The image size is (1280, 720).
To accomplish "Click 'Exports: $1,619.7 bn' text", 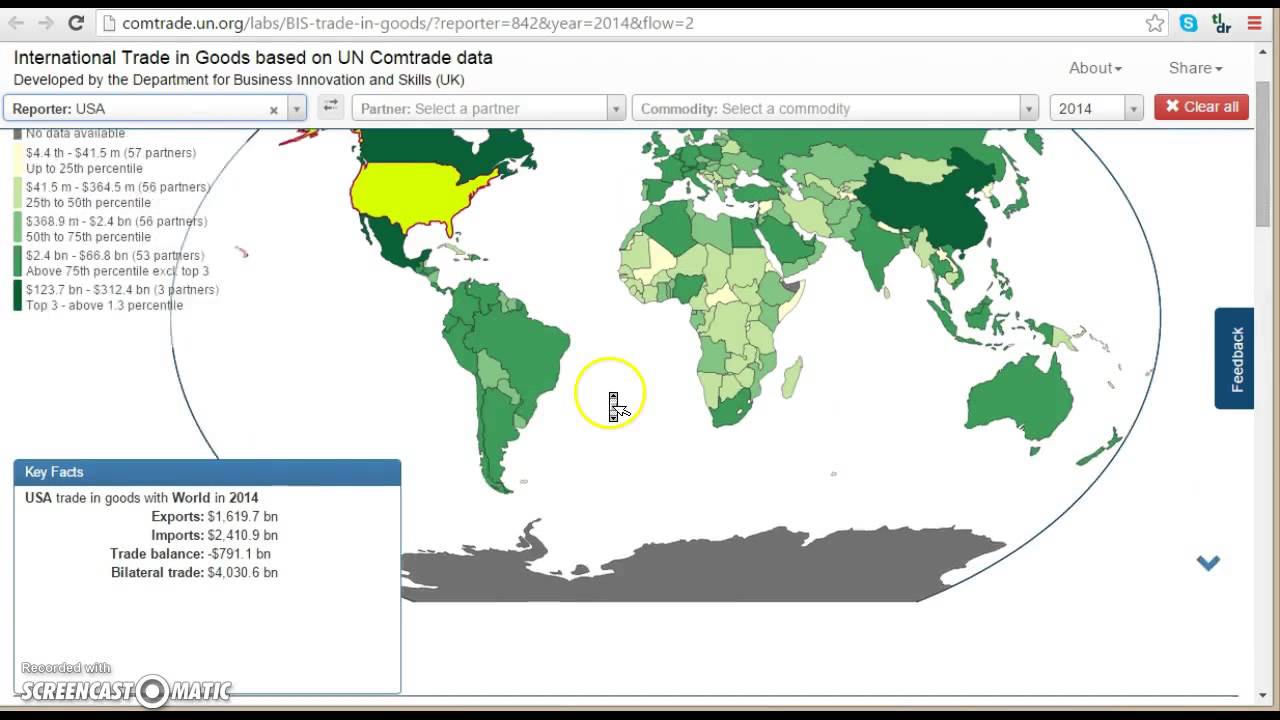I will tap(215, 517).
